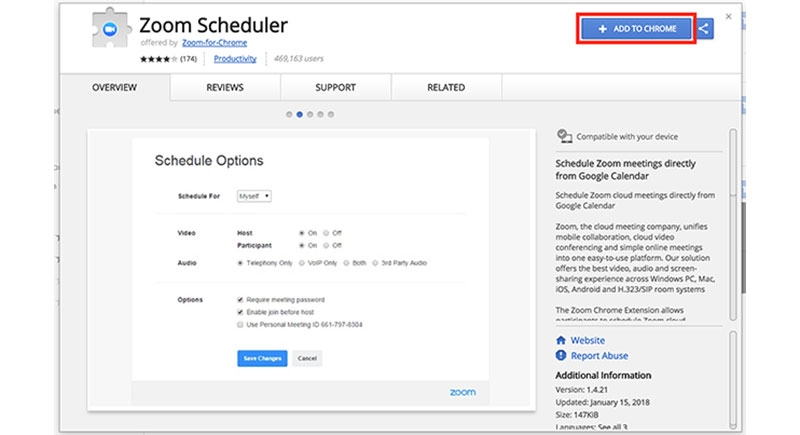
Task: Switch to the Reviews tab
Action: point(225,87)
